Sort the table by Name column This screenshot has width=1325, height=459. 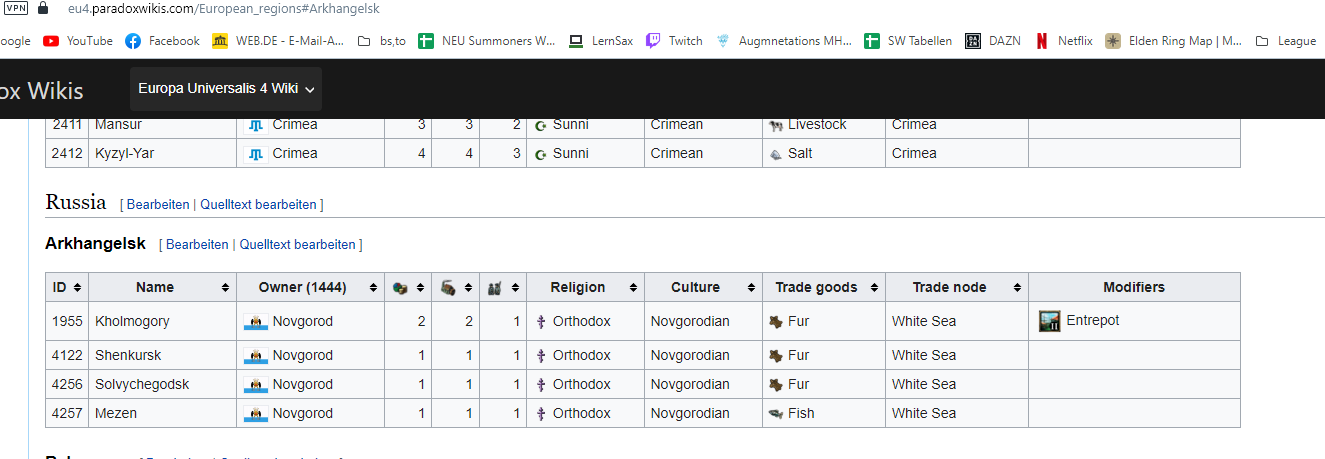pyautogui.click(x=225, y=288)
